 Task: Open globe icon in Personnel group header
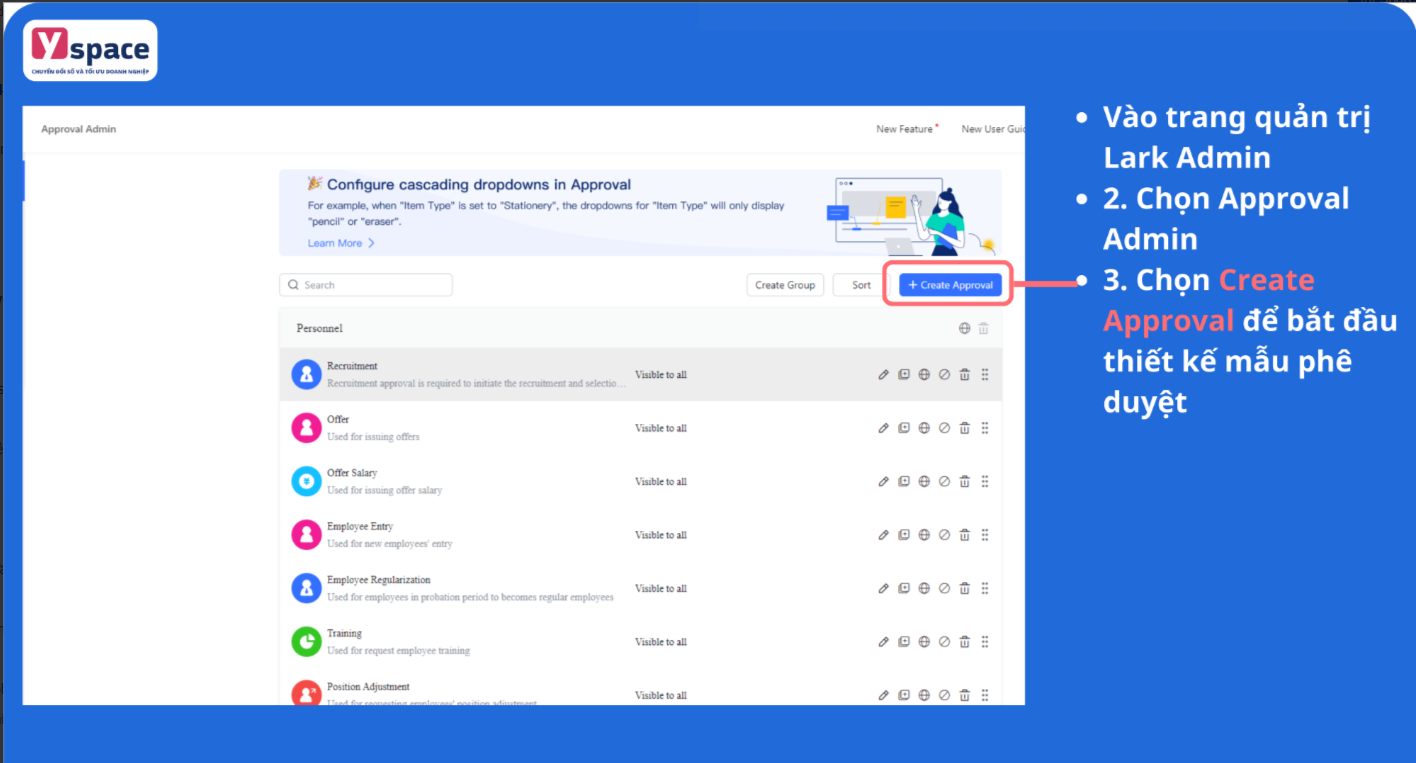[x=964, y=328]
